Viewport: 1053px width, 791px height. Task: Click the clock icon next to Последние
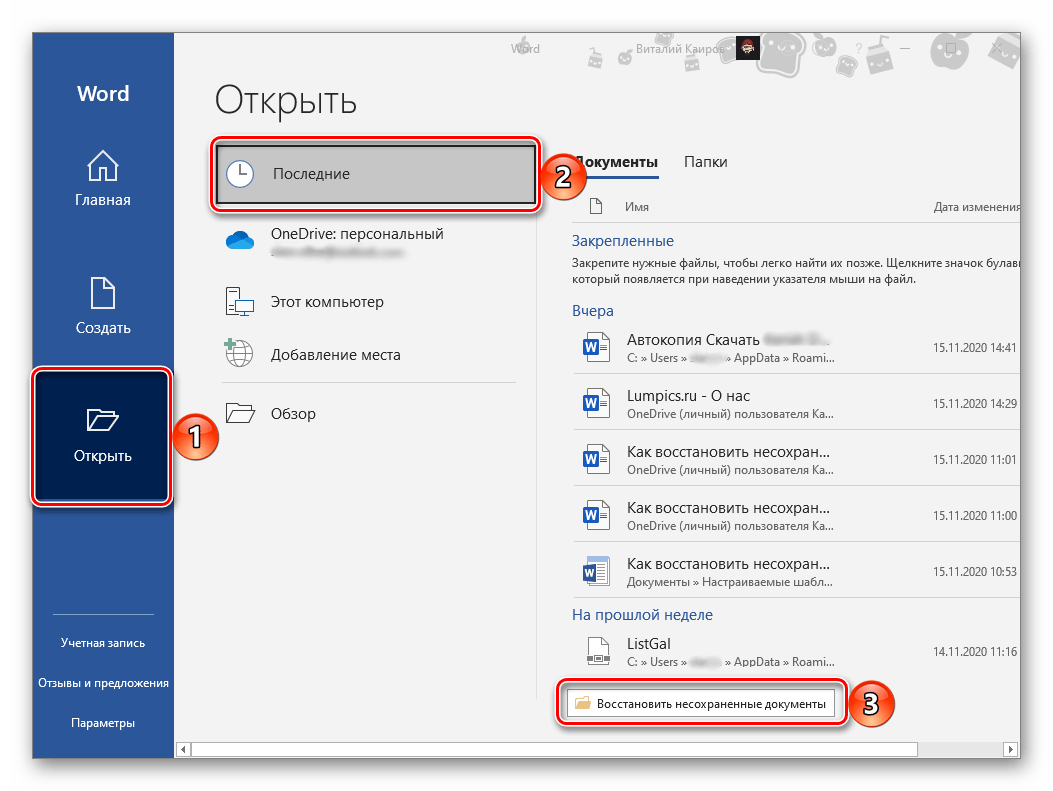point(240,174)
